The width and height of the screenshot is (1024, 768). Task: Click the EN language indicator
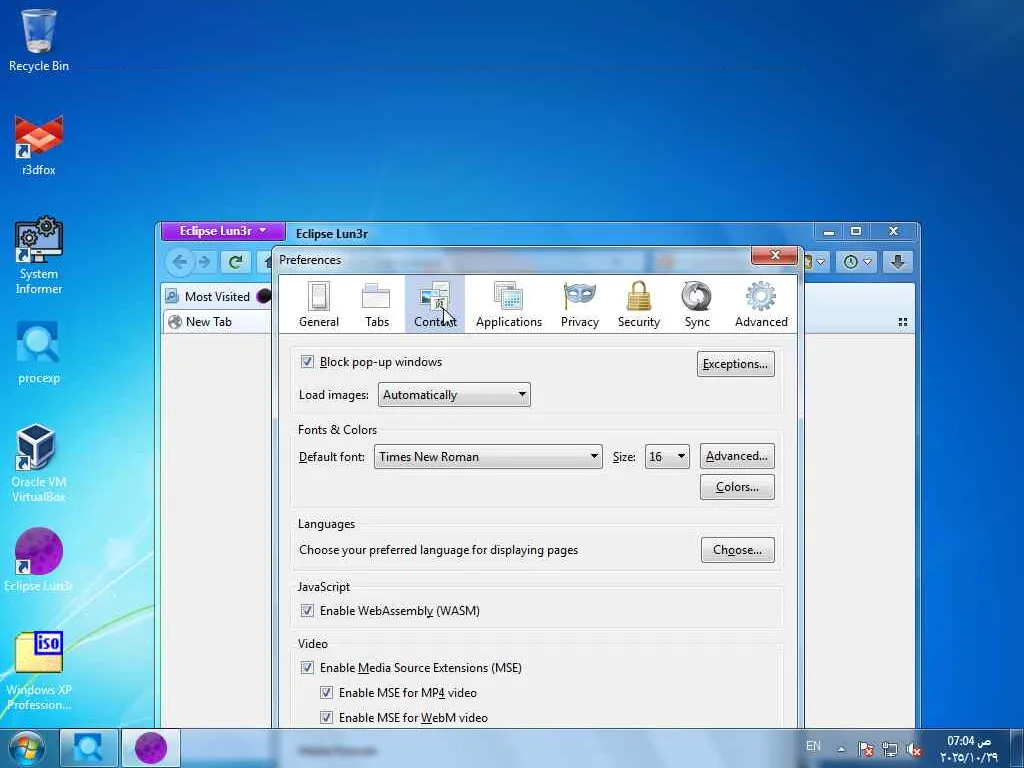(813, 746)
